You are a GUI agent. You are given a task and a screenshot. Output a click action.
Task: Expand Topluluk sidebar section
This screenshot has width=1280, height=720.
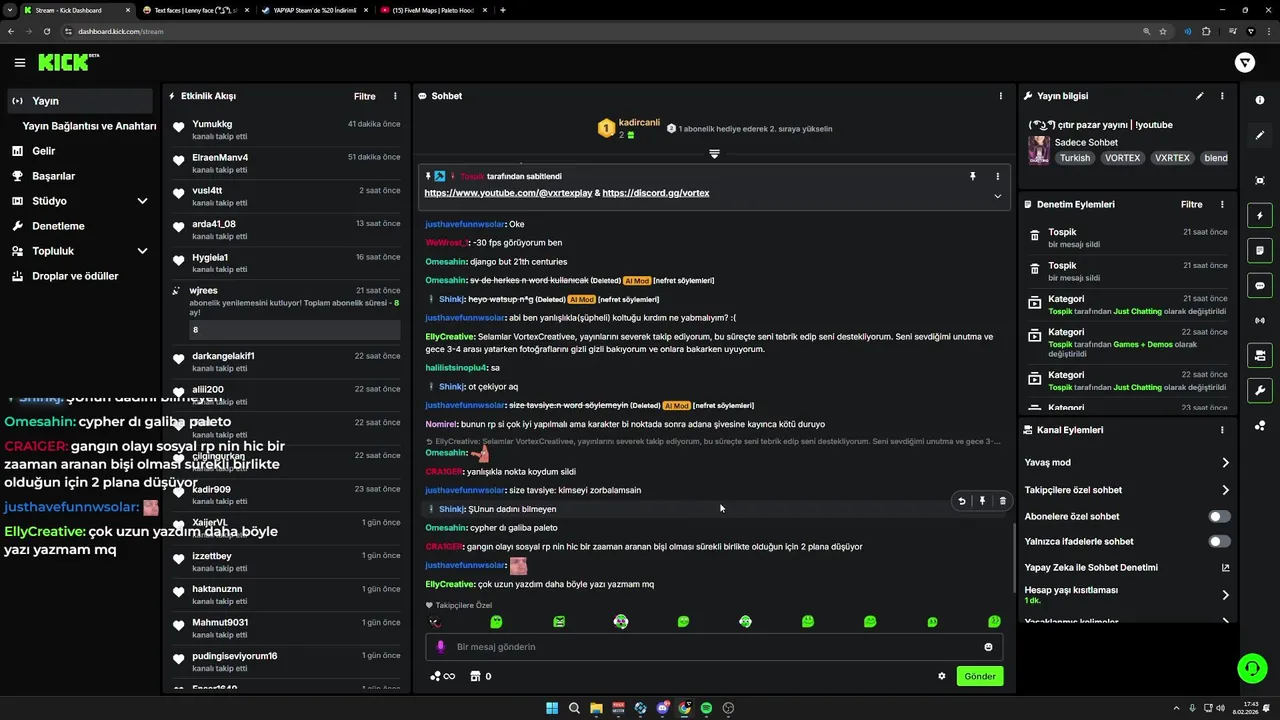142,251
